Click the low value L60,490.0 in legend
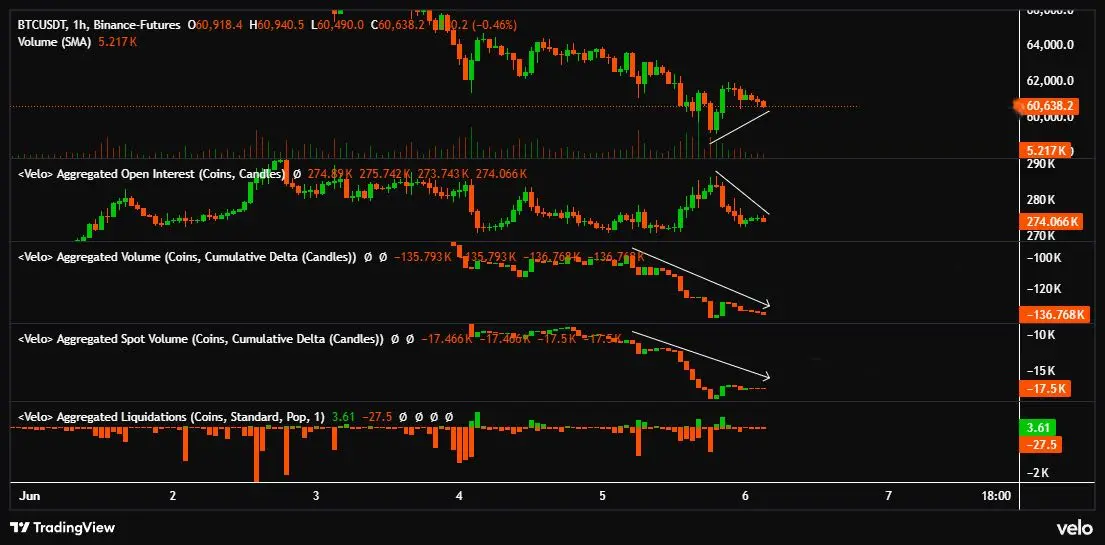 (337, 25)
